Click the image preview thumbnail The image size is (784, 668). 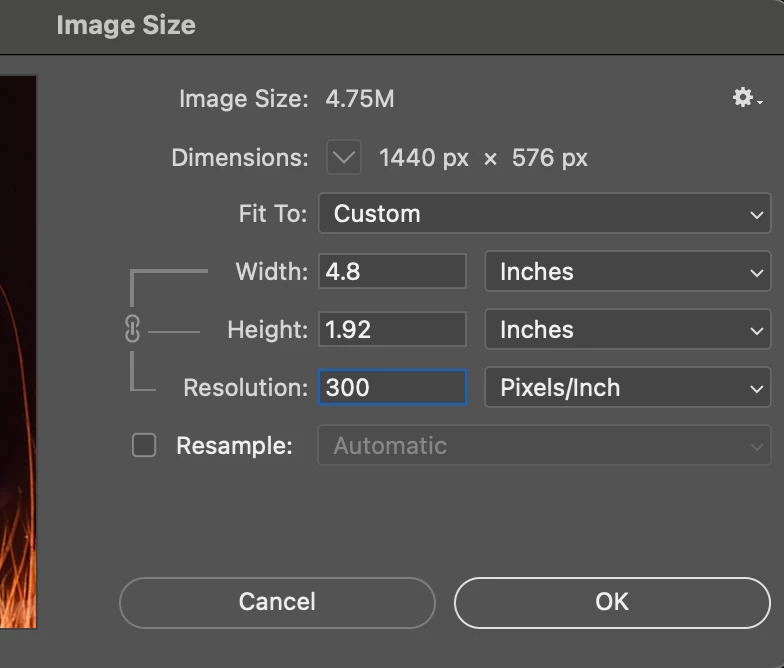(18, 350)
